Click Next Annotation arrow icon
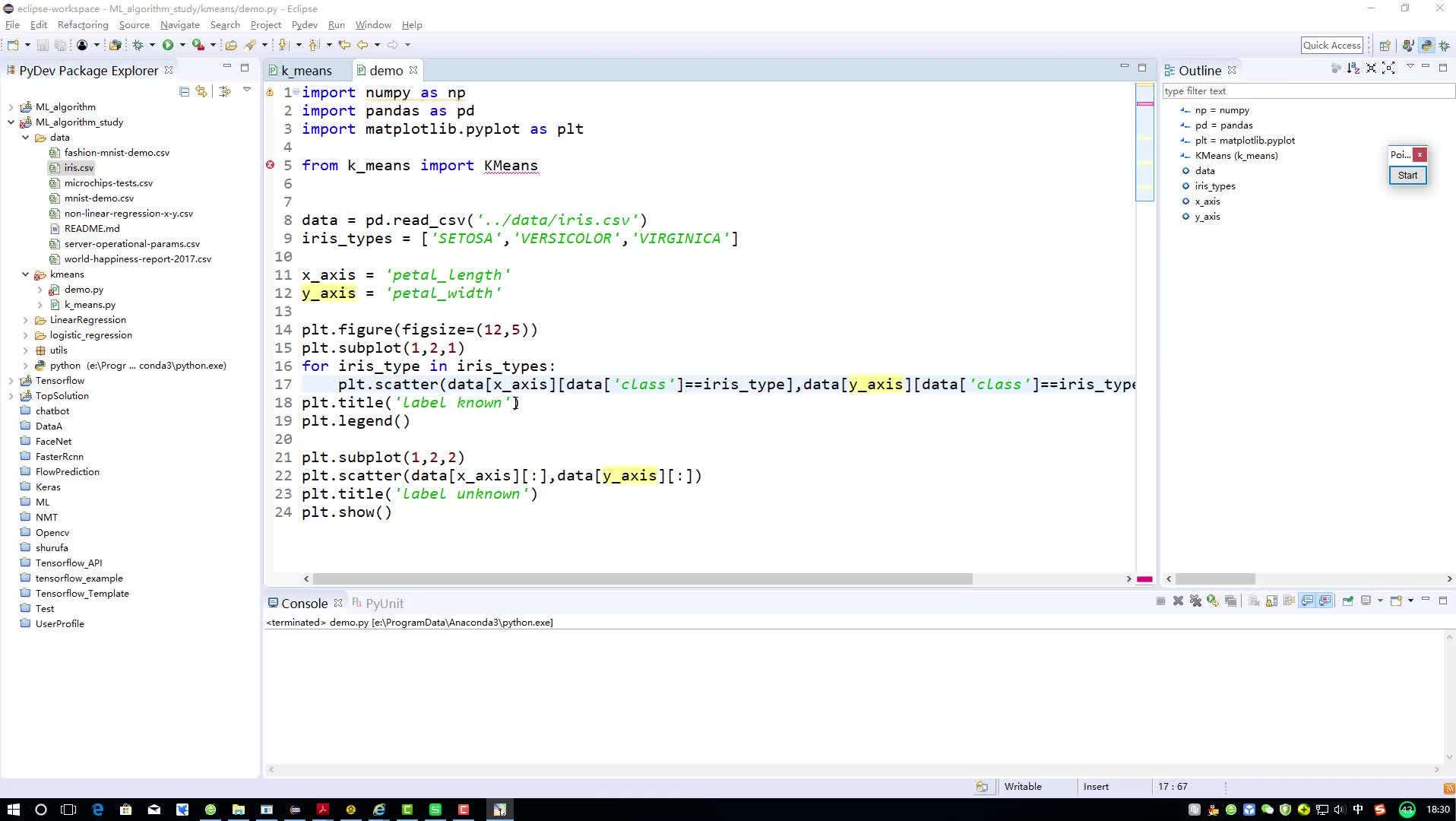This screenshot has width=1456, height=821. (283, 45)
